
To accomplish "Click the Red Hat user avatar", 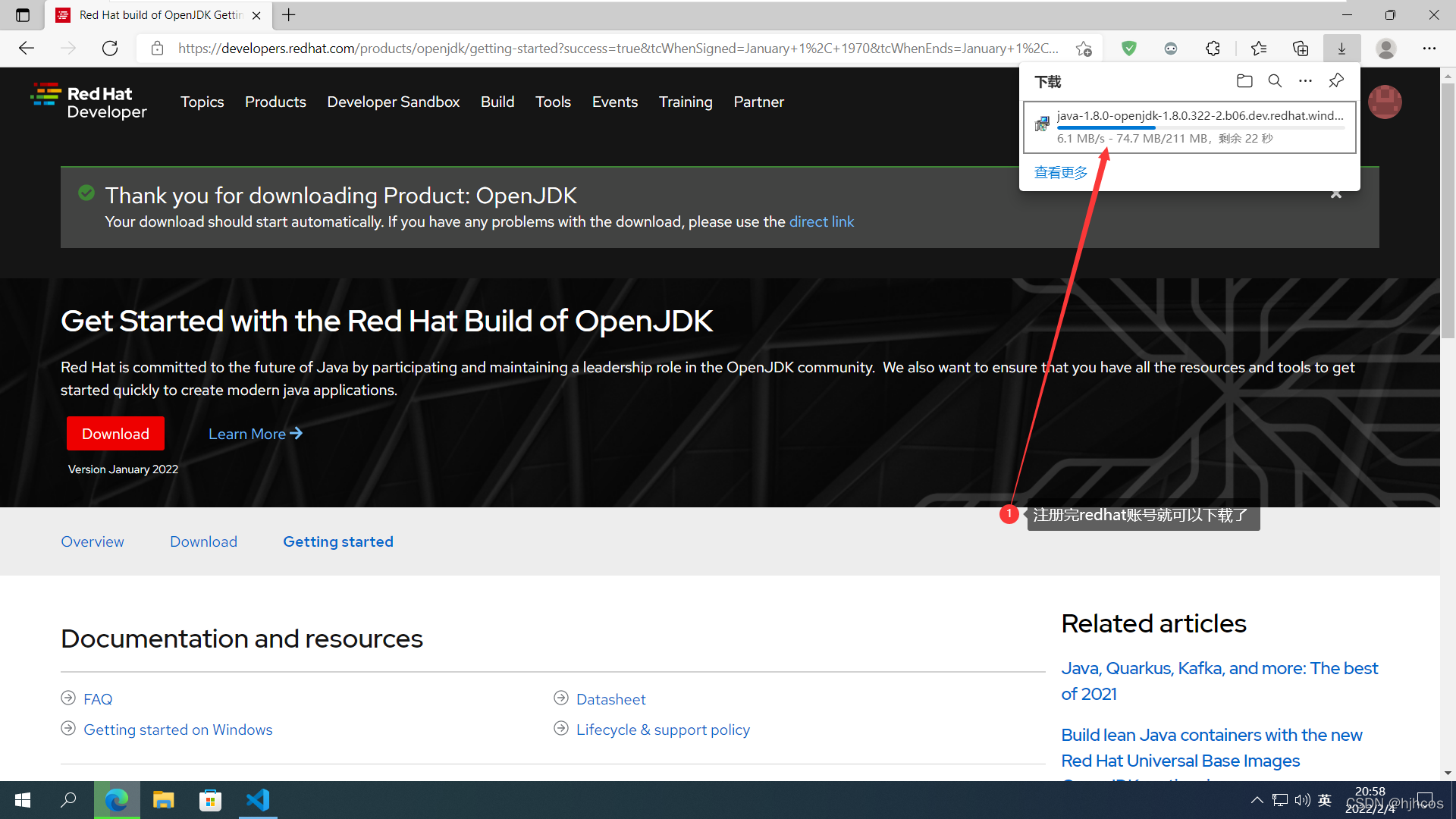I will 1385,102.
